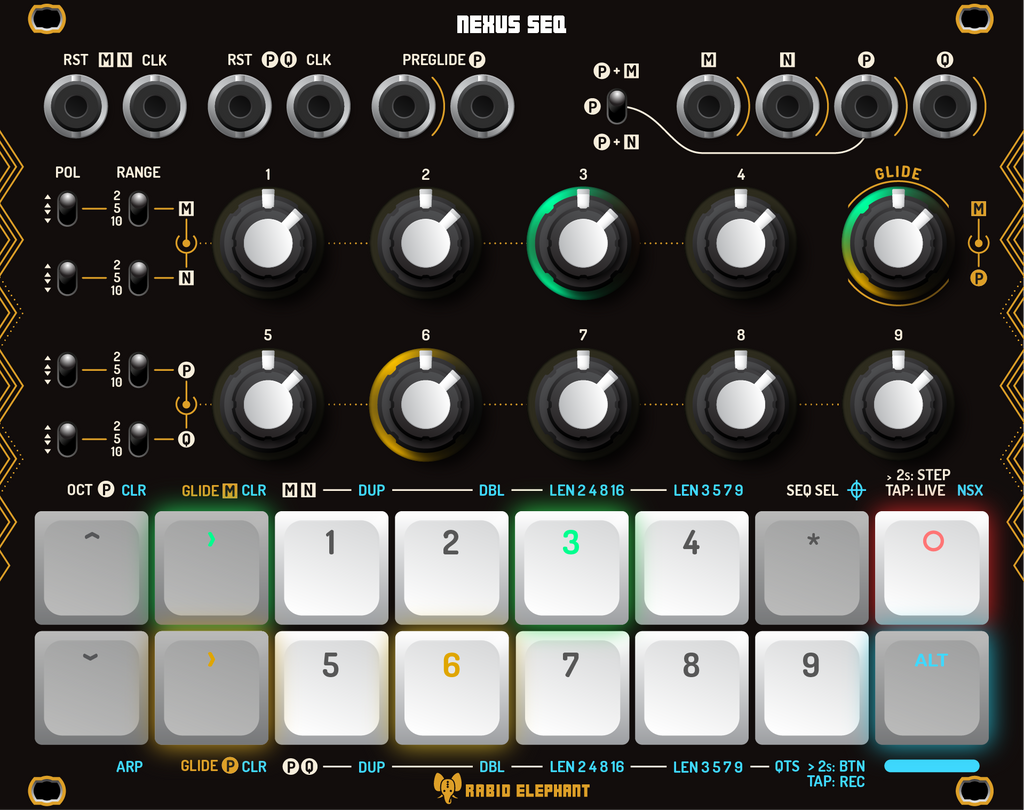This screenshot has width=1024, height=810.
Task: Click step knob 4
Action: click(x=741, y=243)
